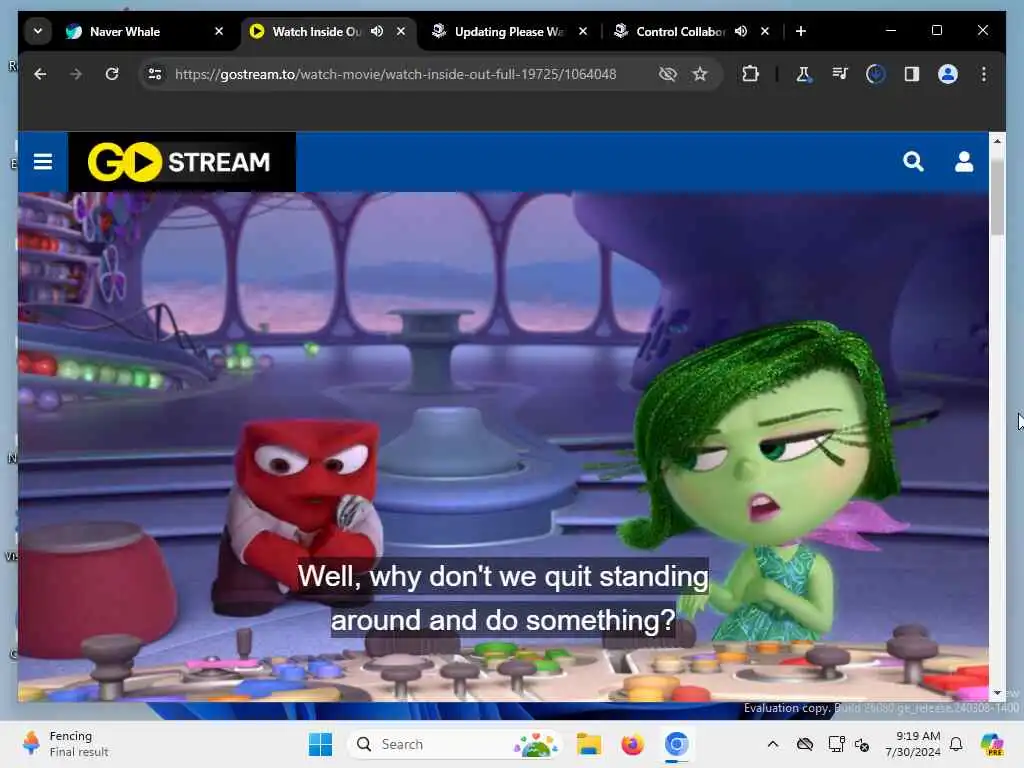The image size is (1024, 768).
Task: Close the Control Collabor tab
Action: point(765,31)
